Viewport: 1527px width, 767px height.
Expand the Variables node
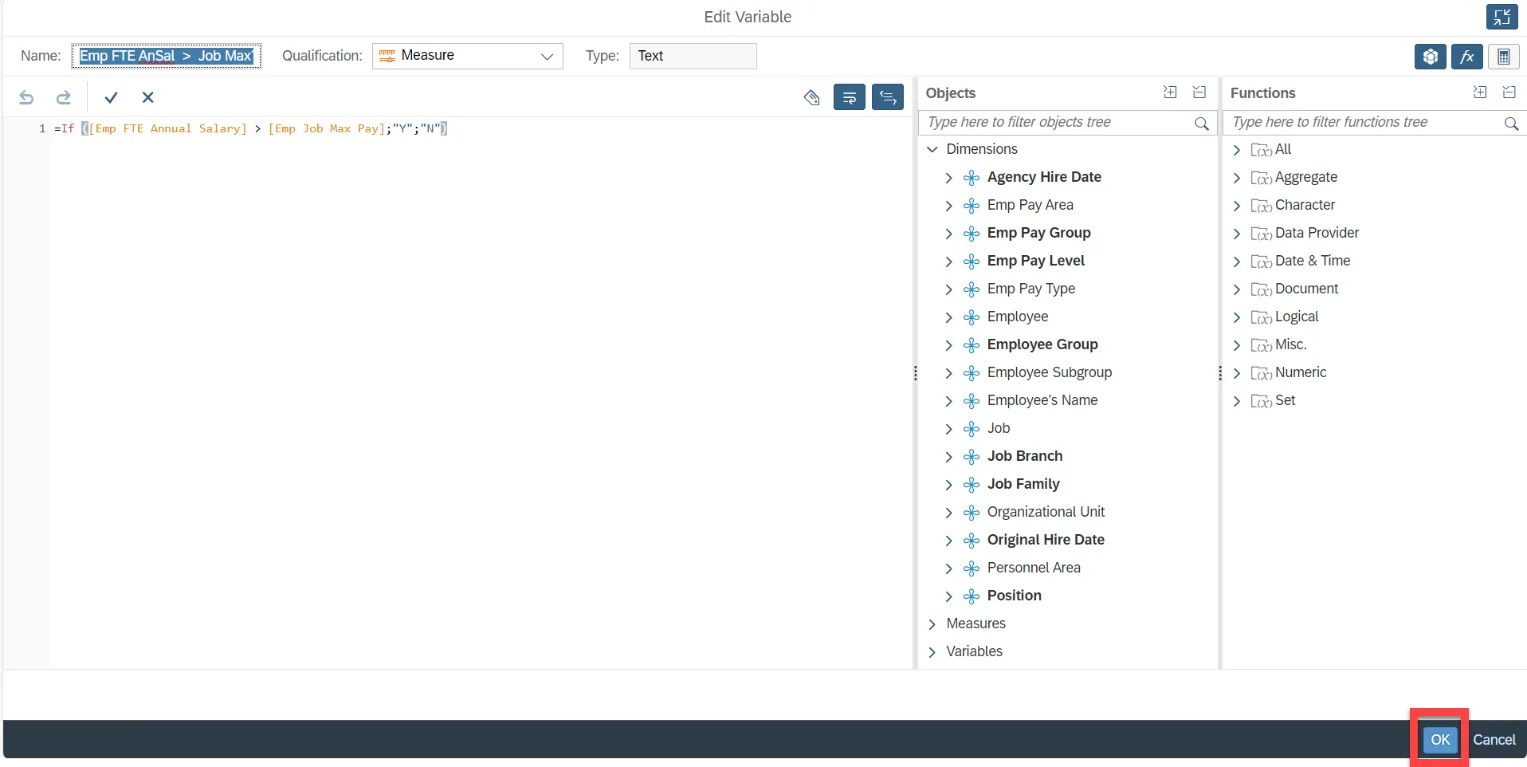[933, 652]
